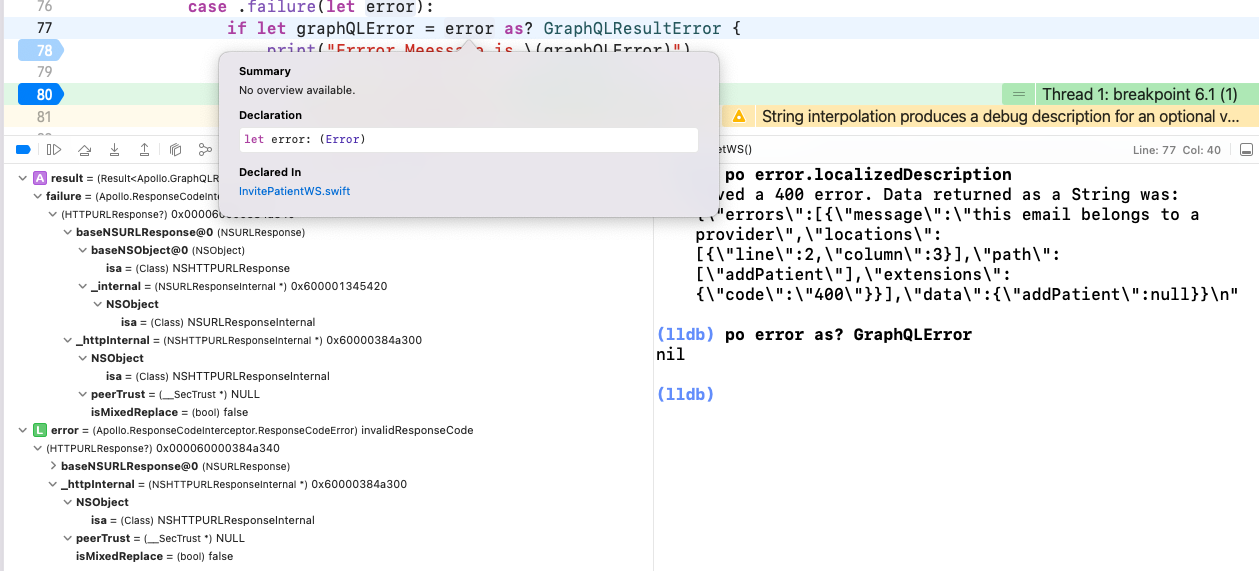Viewport: 1259px width, 571px height.
Task: Open the debug view hierarchy icon
Action: tap(175, 150)
